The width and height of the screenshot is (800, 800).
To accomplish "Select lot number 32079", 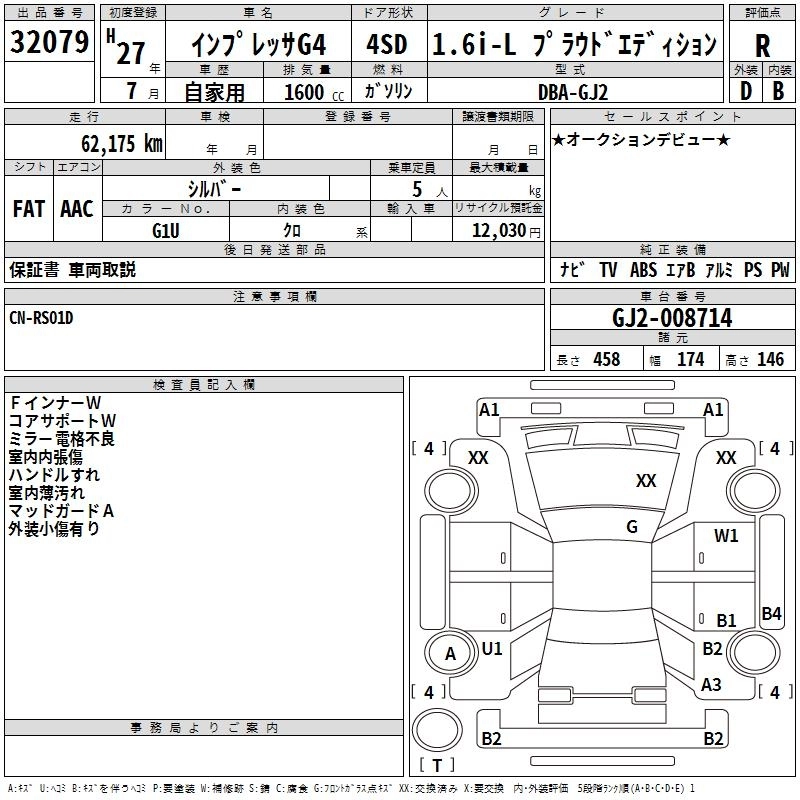I will click(49, 43).
